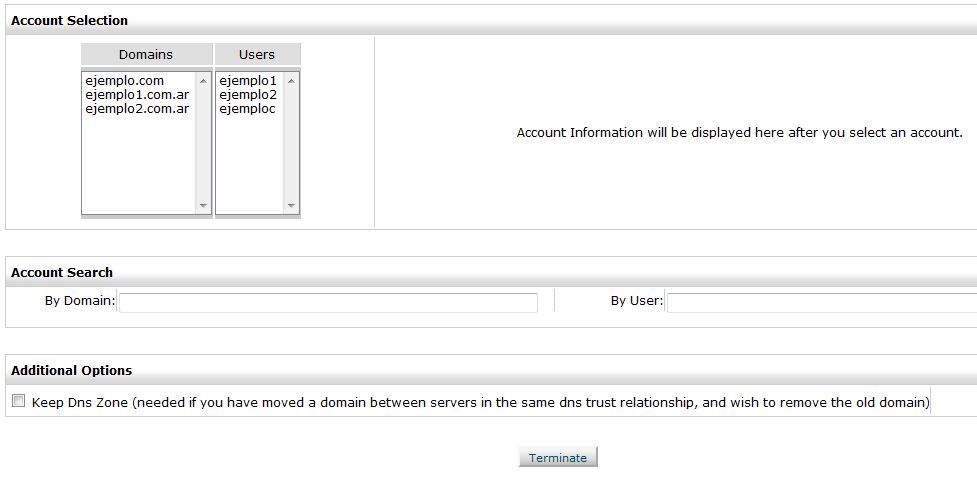Choose domain ejemplo2.com.ar
Viewport: 977px width, 487px height.
[137, 109]
